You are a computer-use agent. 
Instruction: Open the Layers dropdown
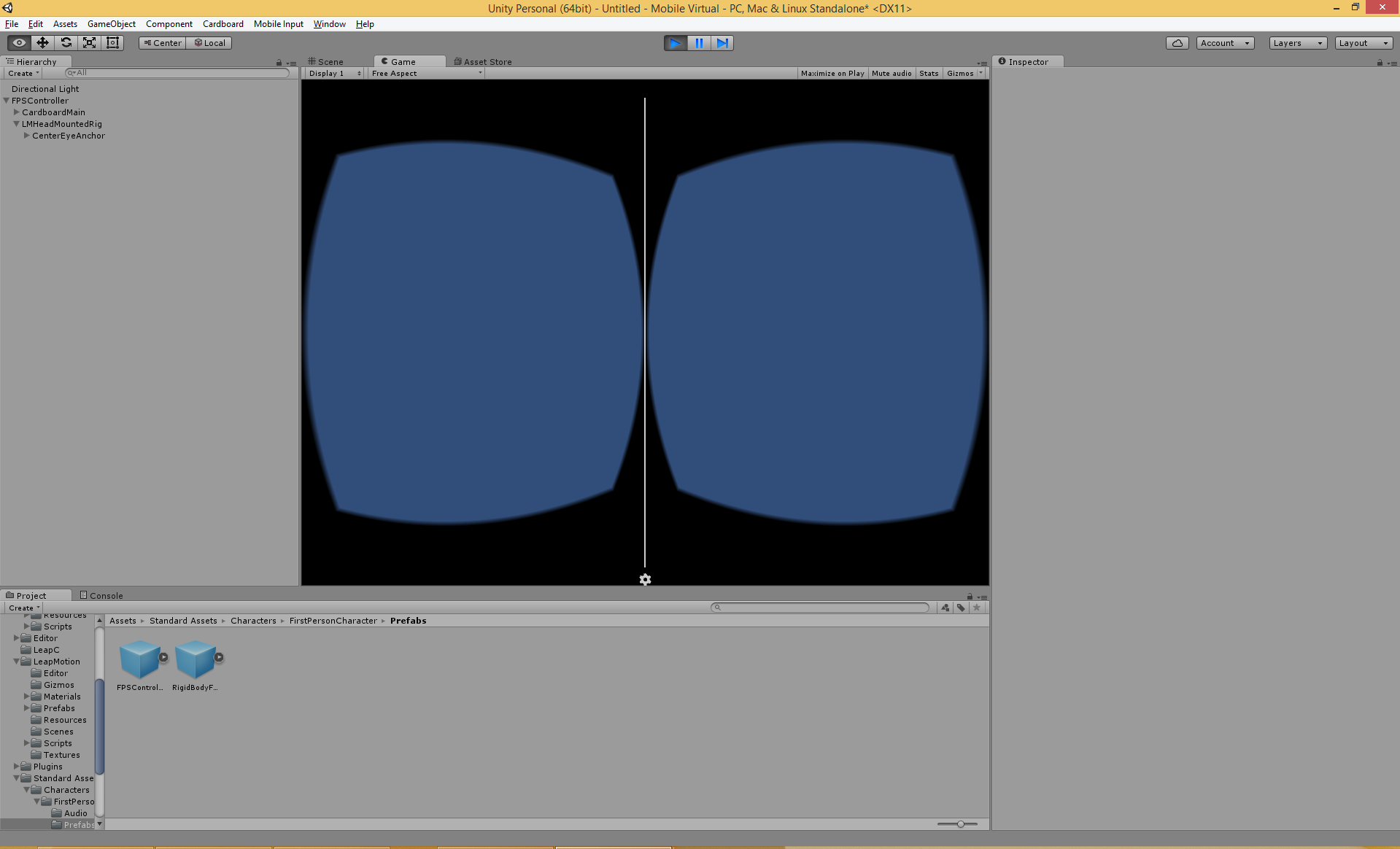pyautogui.click(x=1298, y=43)
